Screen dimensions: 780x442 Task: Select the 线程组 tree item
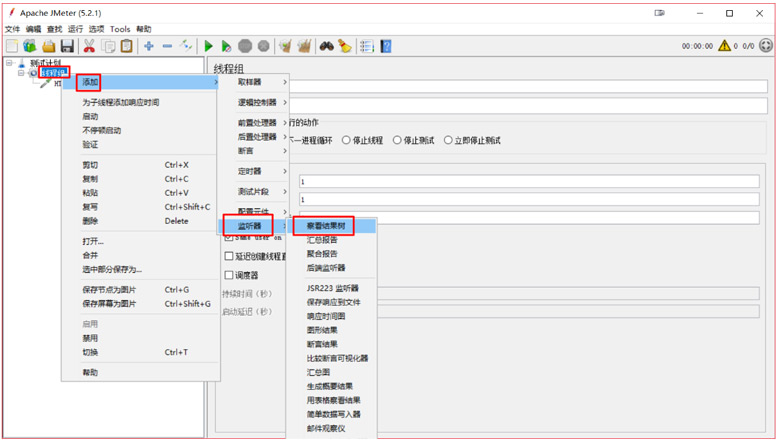click(x=53, y=73)
